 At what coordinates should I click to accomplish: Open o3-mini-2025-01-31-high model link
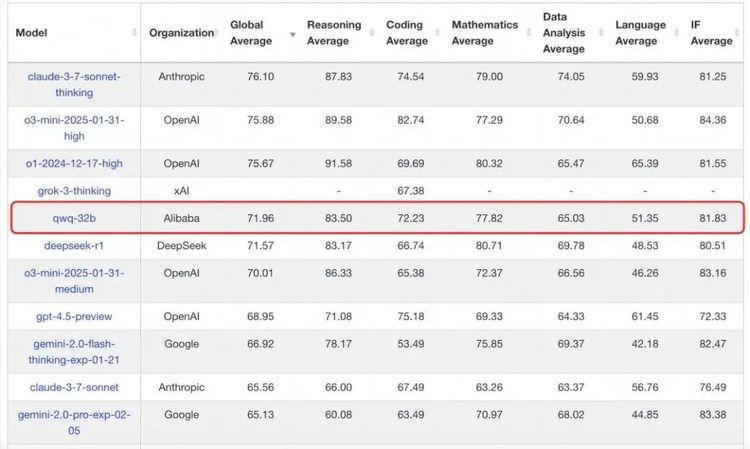pos(74,128)
